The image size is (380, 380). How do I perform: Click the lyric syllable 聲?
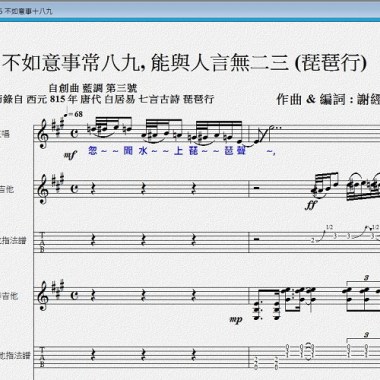[241, 151]
